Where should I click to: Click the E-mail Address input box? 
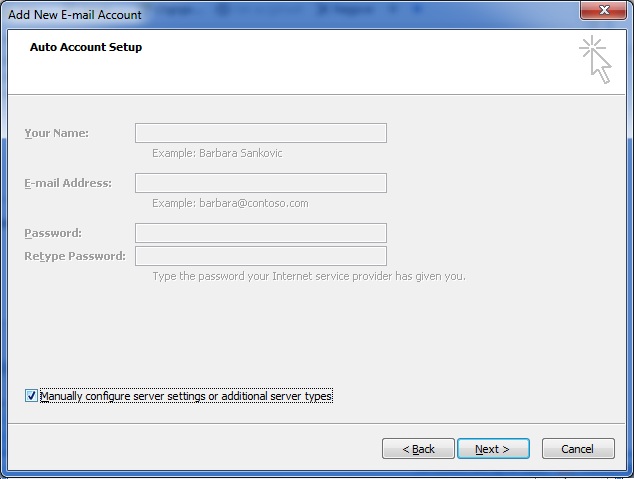(260, 183)
